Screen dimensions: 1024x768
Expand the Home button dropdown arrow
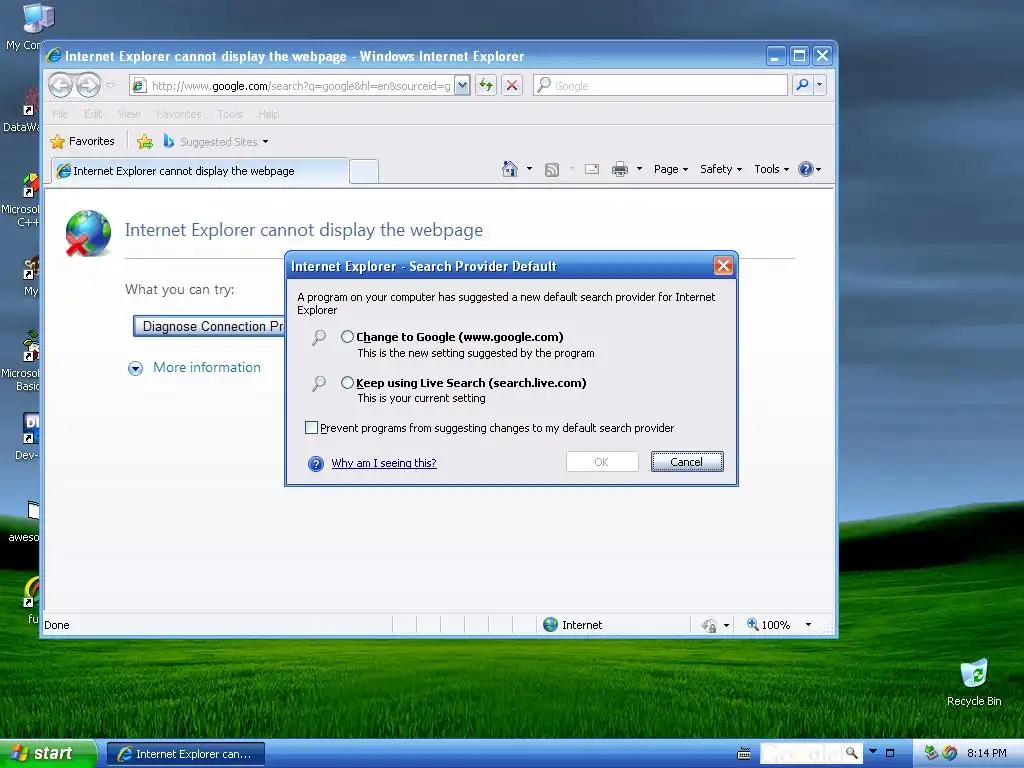(529, 169)
